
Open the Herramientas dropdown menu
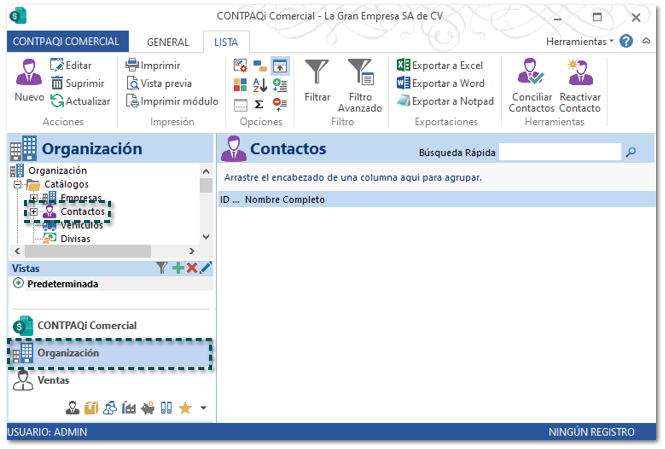coord(579,42)
